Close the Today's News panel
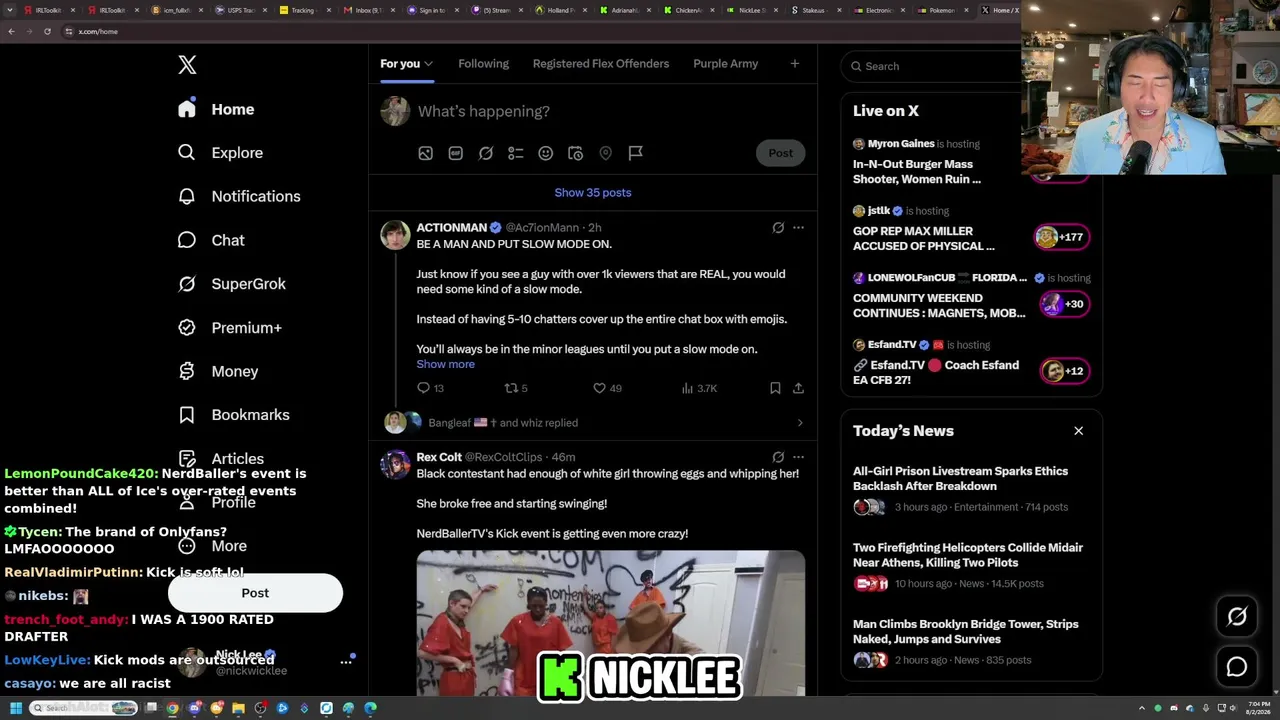Image resolution: width=1280 pixels, height=720 pixels. tap(1078, 431)
